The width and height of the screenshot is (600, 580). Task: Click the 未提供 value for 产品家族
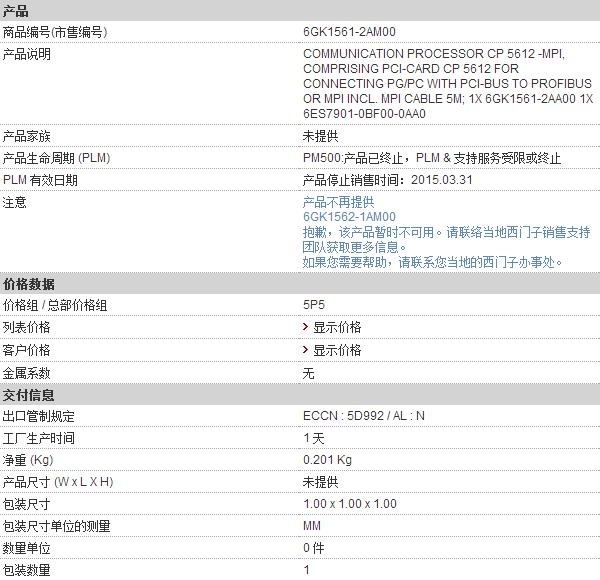(321, 136)
